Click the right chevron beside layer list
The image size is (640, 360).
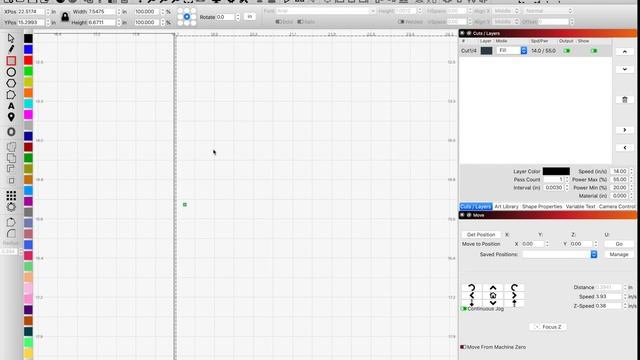click(x=624, y=130)
